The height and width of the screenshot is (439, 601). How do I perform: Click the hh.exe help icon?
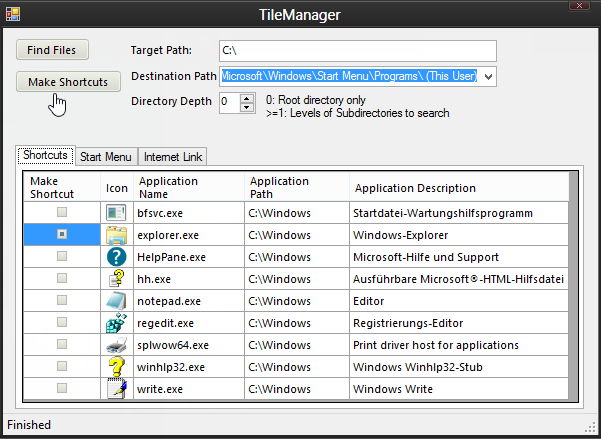point(117,279)
